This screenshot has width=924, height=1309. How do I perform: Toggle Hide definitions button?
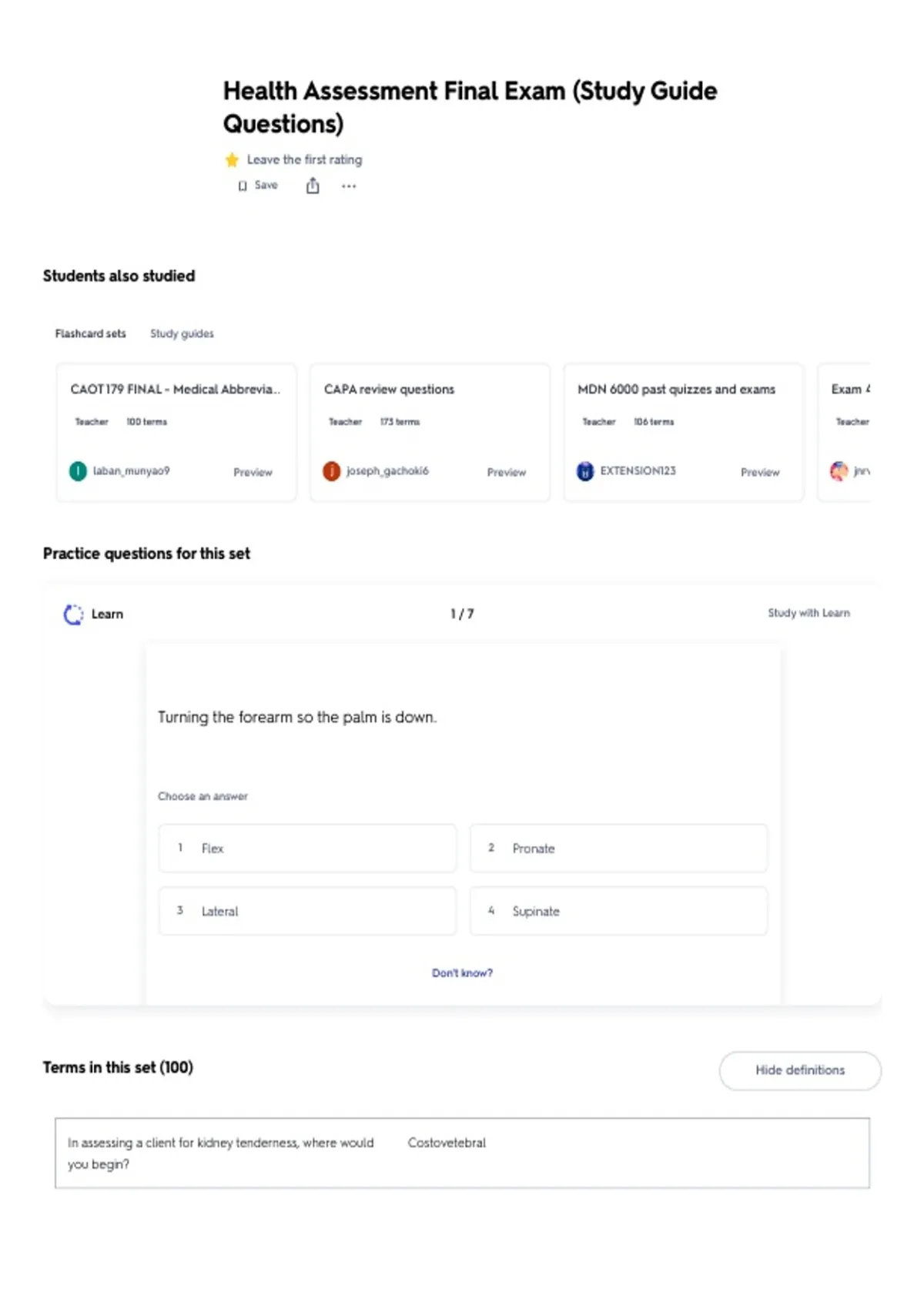coord(800,1070)
